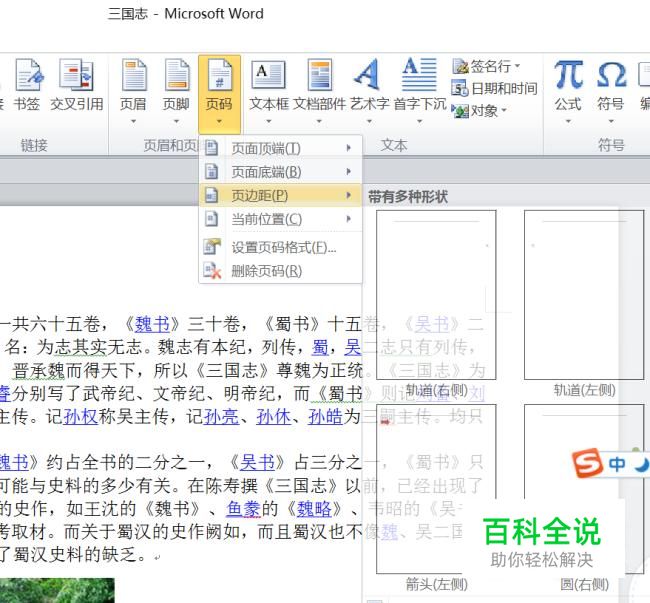
Task: Select 箭头(左侧) page number thumbnail
Action: (x=436, y=489)
